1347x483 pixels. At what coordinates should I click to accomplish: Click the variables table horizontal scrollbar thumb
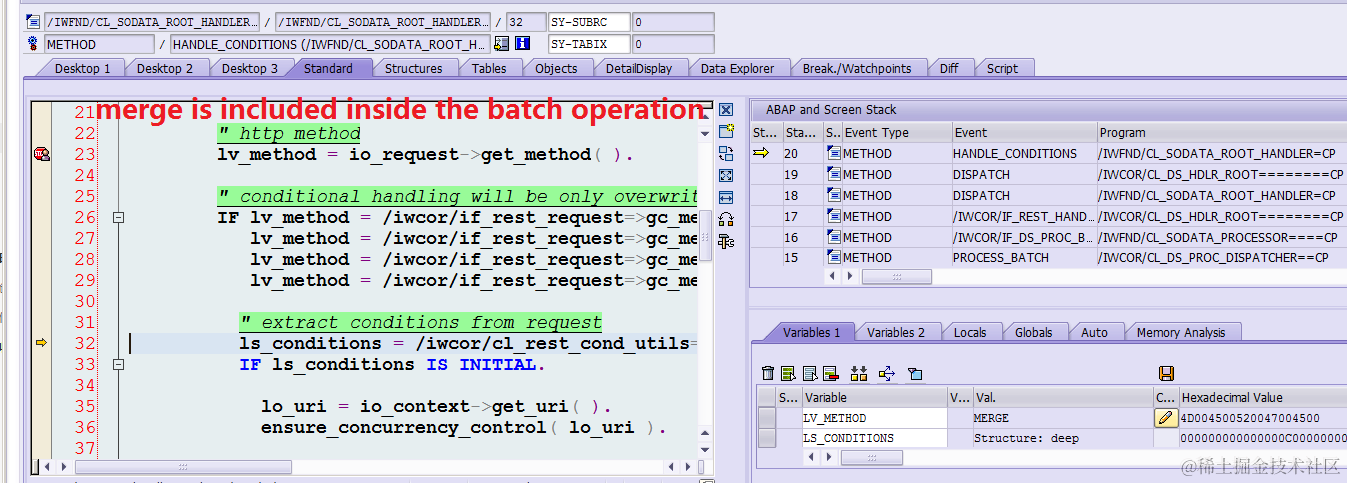[x=871, y=457]
